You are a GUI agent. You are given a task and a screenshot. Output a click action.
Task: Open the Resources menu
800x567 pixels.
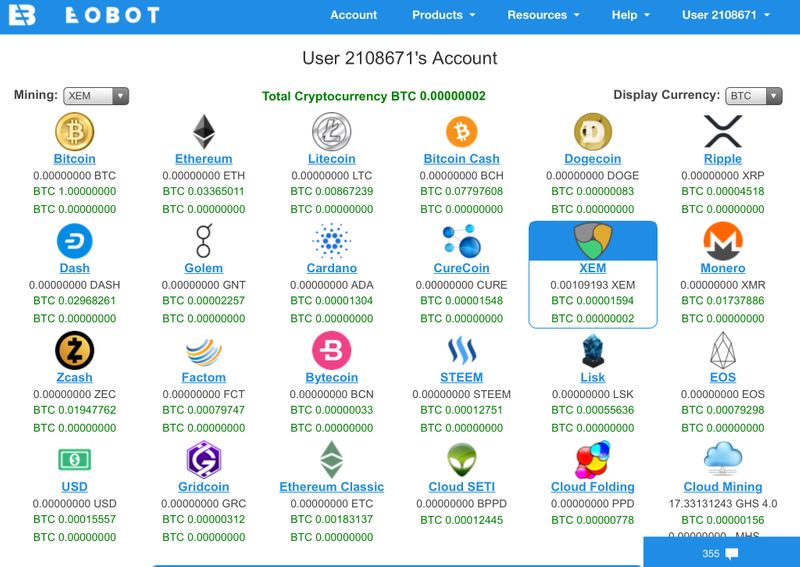pos(543,15)
